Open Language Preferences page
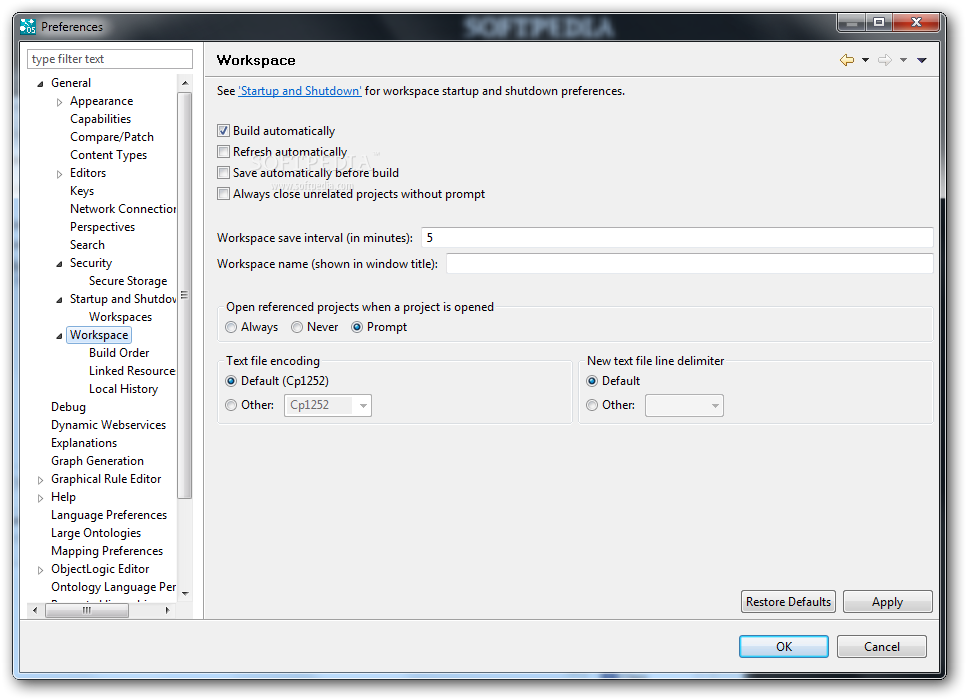The image size is (967, 700). coord(109,515)
